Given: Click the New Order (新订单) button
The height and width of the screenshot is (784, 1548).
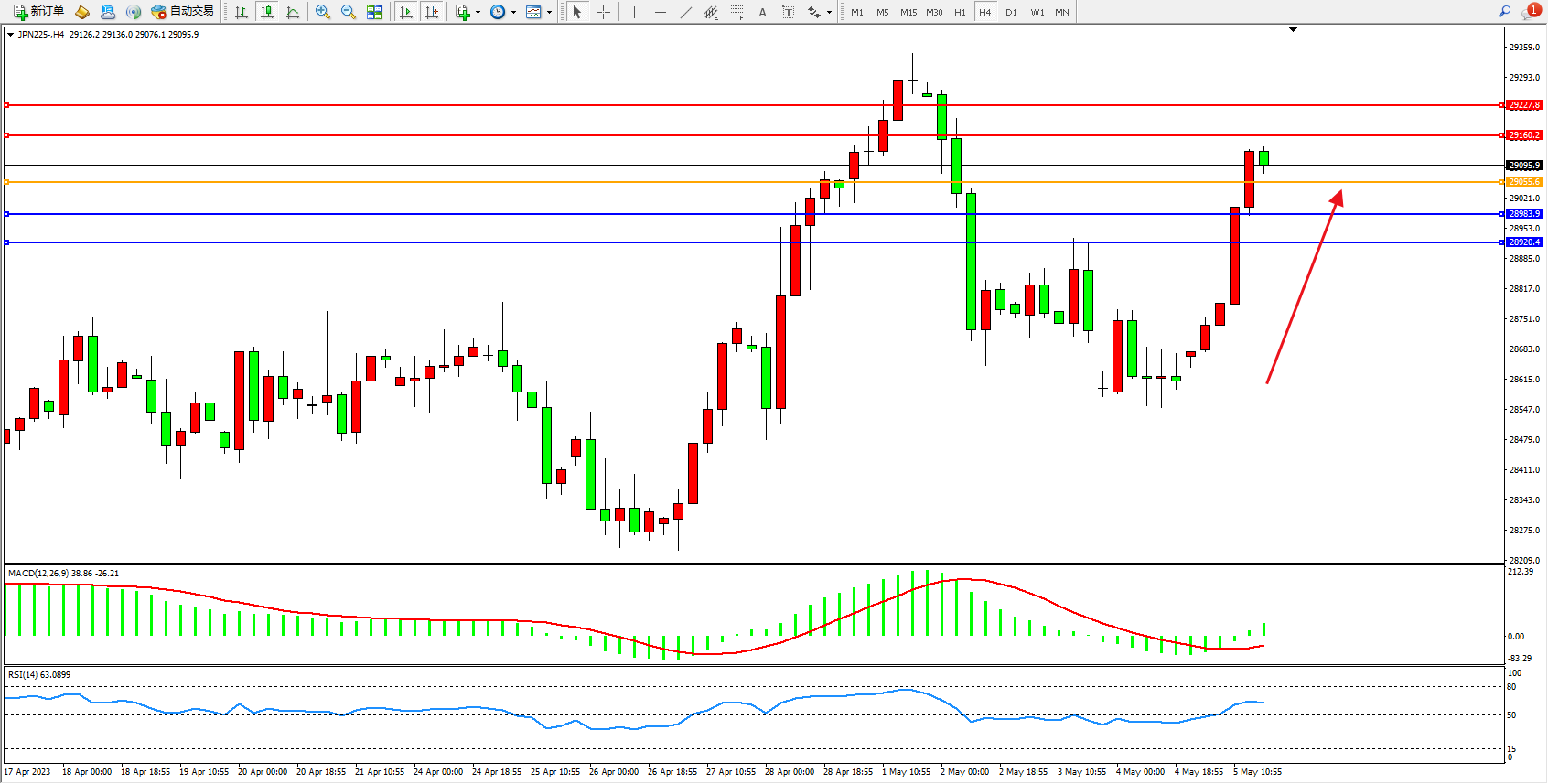Looking at the screenshot, I should [x=38, y=12].
